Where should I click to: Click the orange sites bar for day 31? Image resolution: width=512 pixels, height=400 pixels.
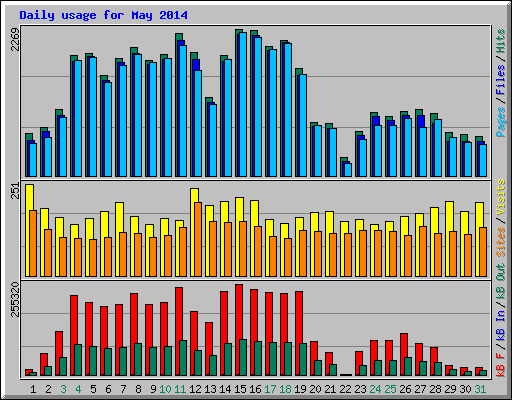click(483, 252)
